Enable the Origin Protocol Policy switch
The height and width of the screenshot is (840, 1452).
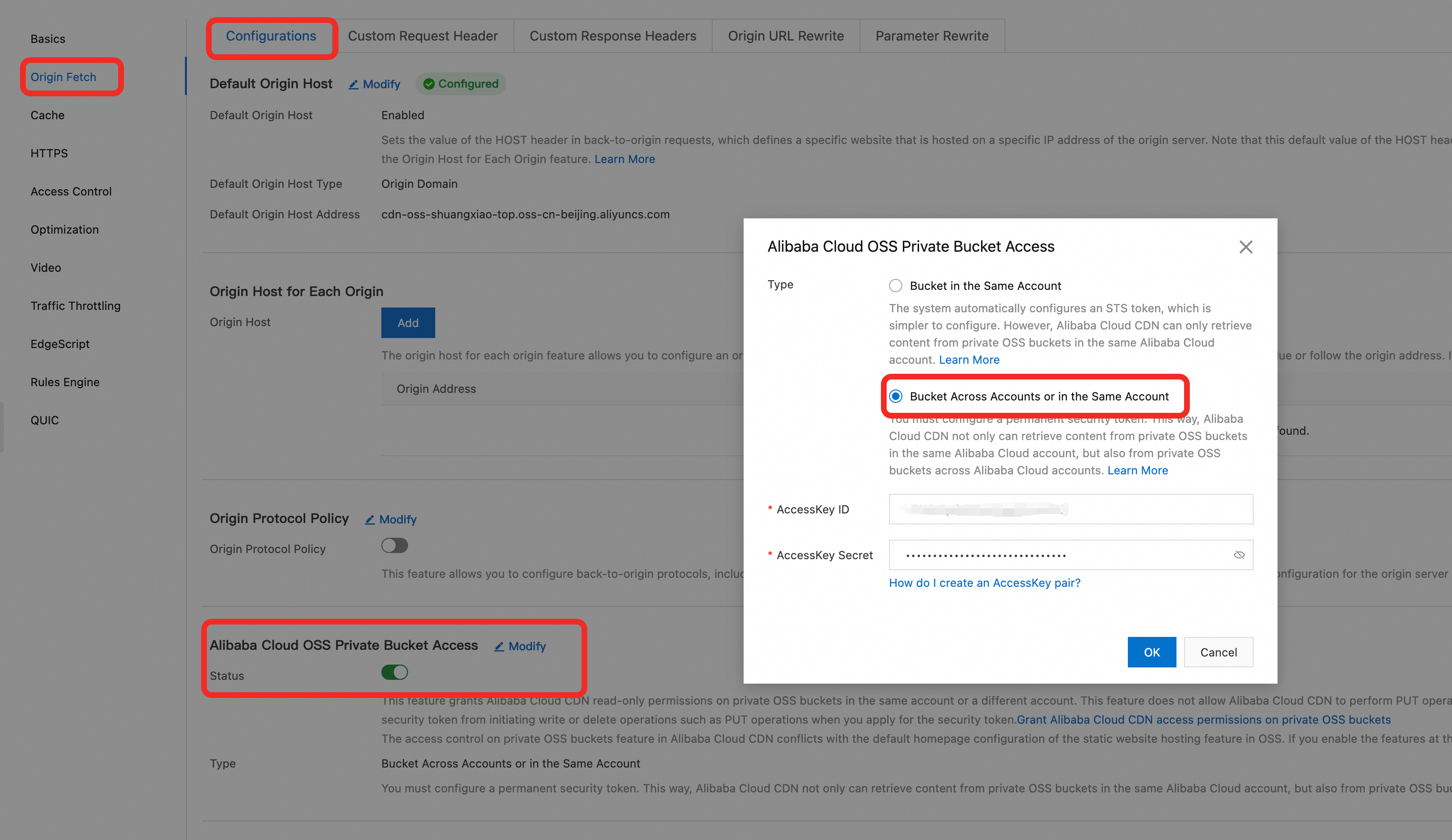pyautogui.click(x=395, y=545)
